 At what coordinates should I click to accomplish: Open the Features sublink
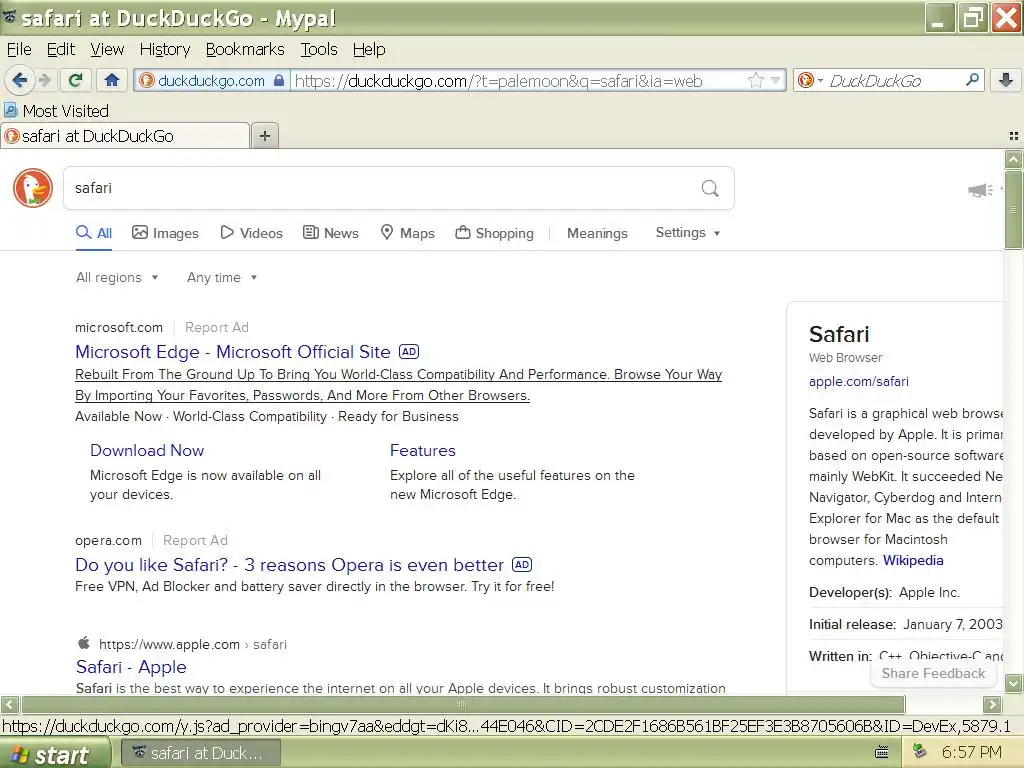[x=423, y=451]
